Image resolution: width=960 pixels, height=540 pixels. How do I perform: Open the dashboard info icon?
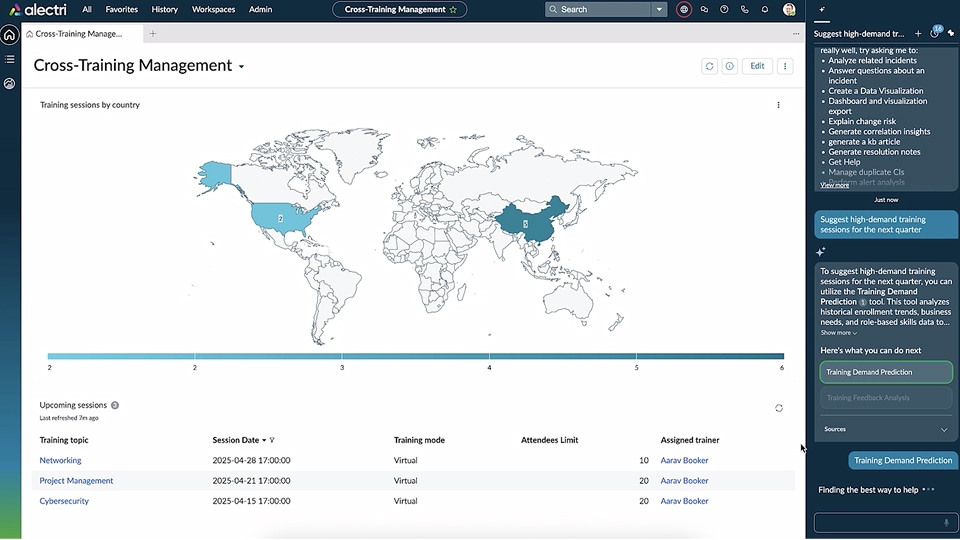[730, 66]
